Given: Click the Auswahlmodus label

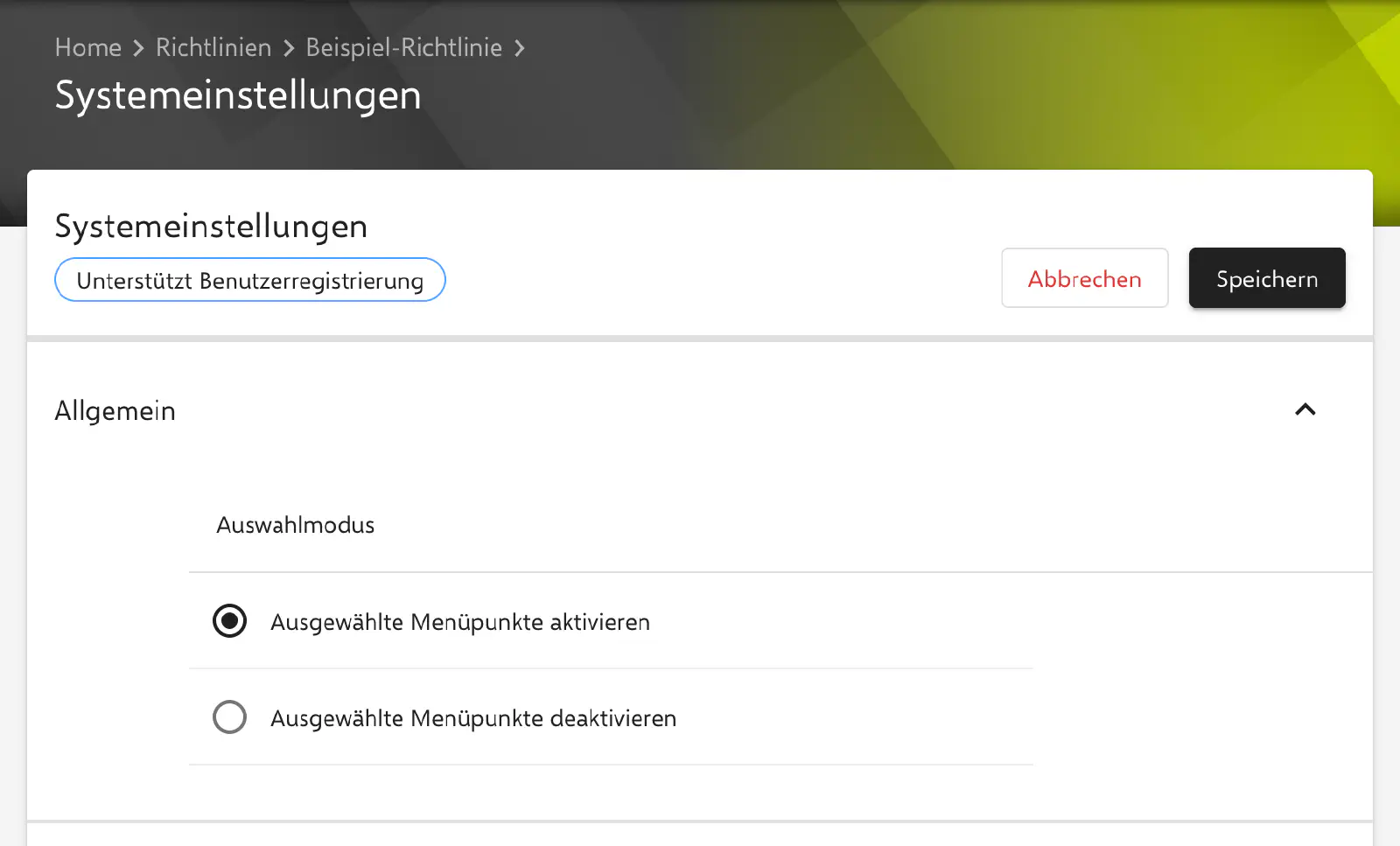Looking at the screenshot, I should point(296,525).
